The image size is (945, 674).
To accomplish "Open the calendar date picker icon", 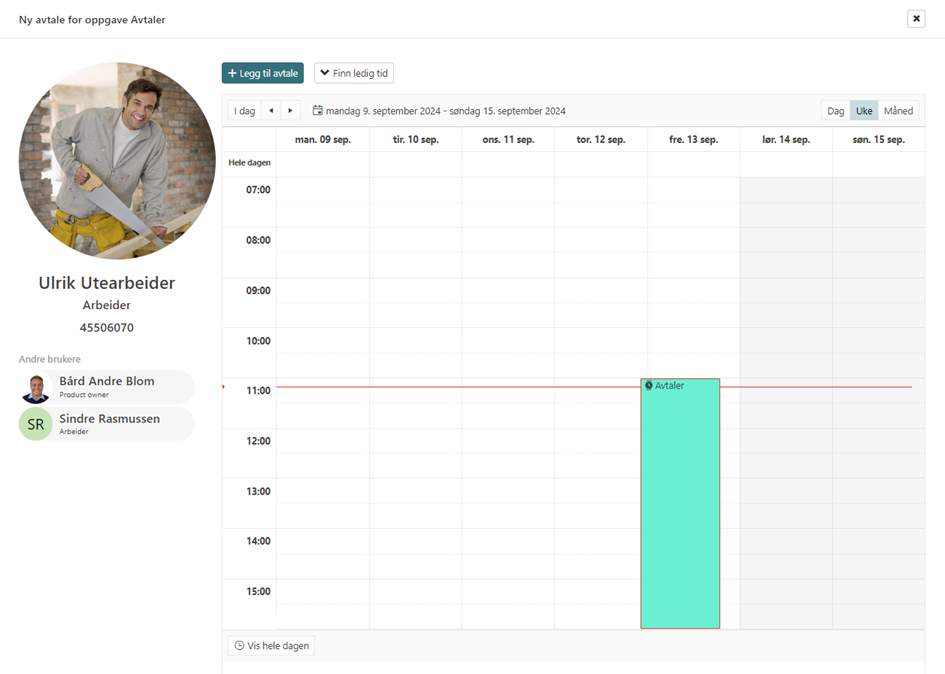I will [x=318, y=111].
